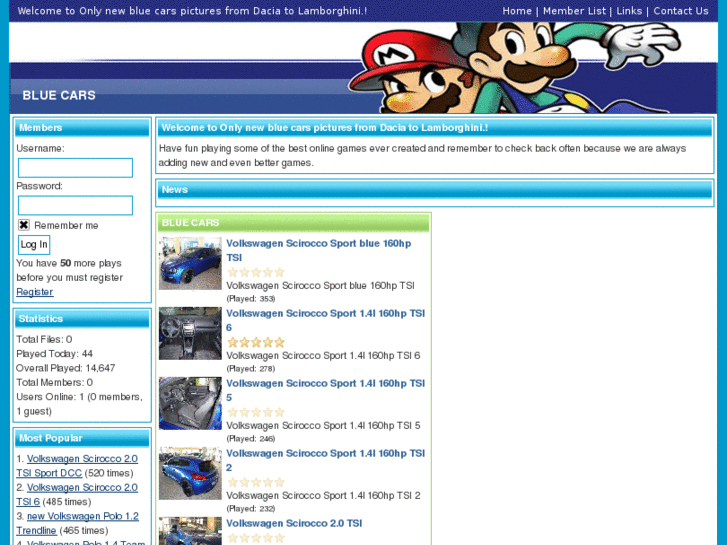This screenshot has height=545, width=727.
Task: Click the Most Popular panel header
Action: coord(82,438)
